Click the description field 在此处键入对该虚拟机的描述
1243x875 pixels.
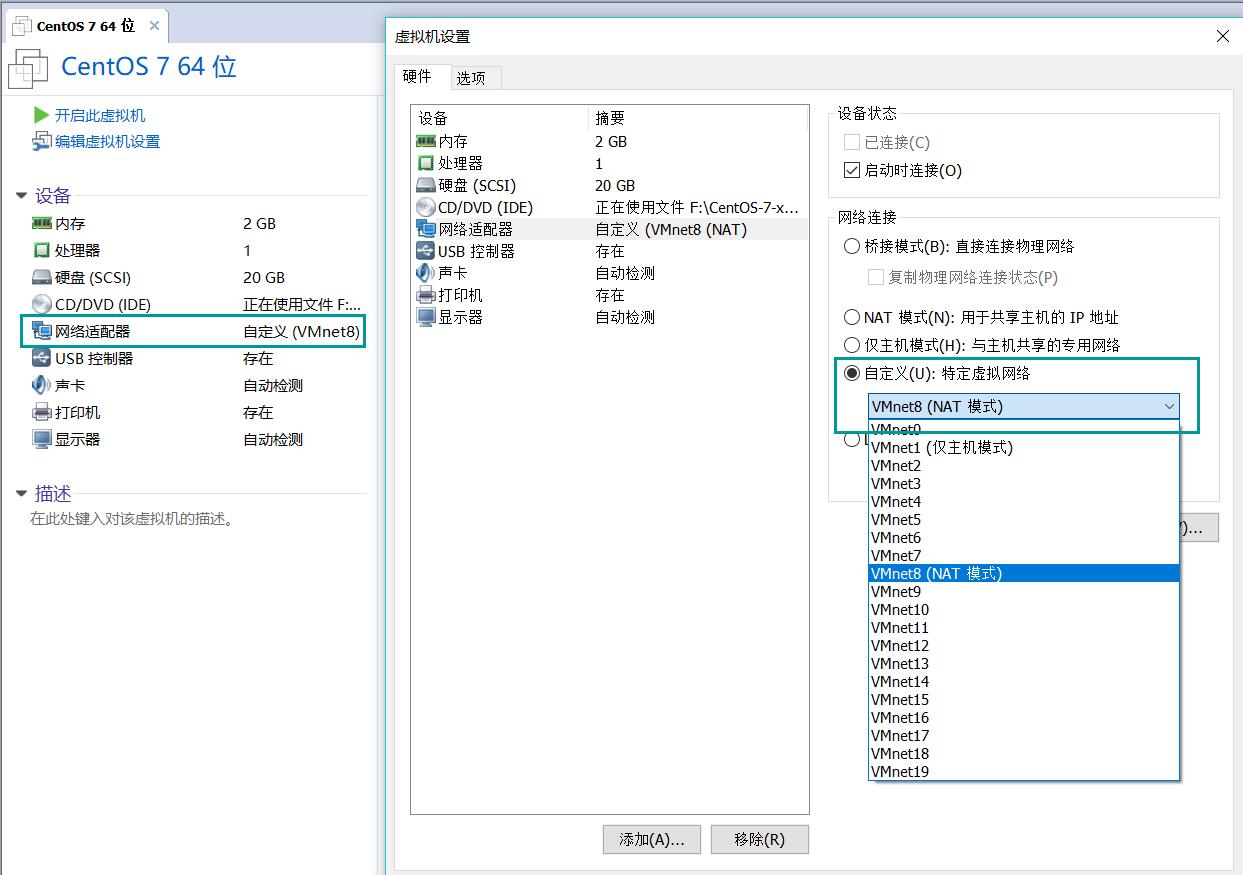[132, 519]
